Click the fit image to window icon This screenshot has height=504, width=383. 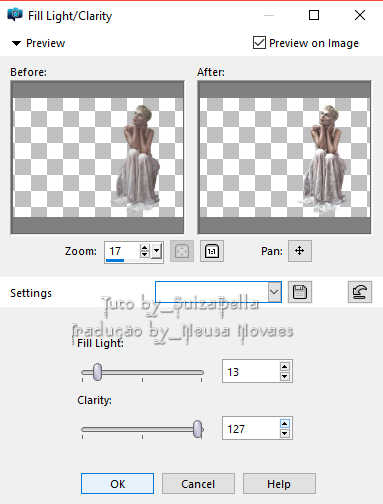[182, 251]
